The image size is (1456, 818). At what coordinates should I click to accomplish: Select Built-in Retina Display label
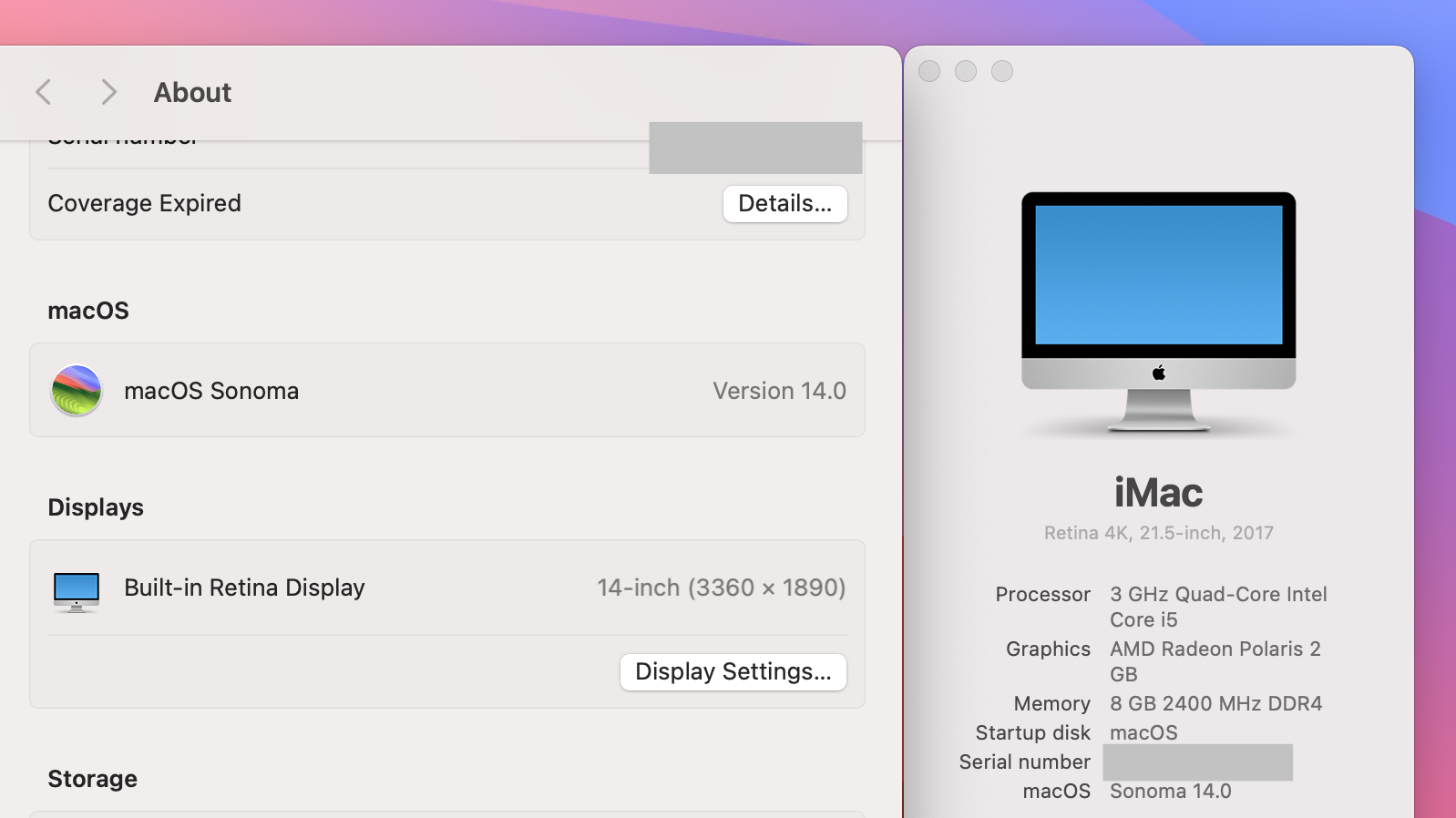click(244, 588)
